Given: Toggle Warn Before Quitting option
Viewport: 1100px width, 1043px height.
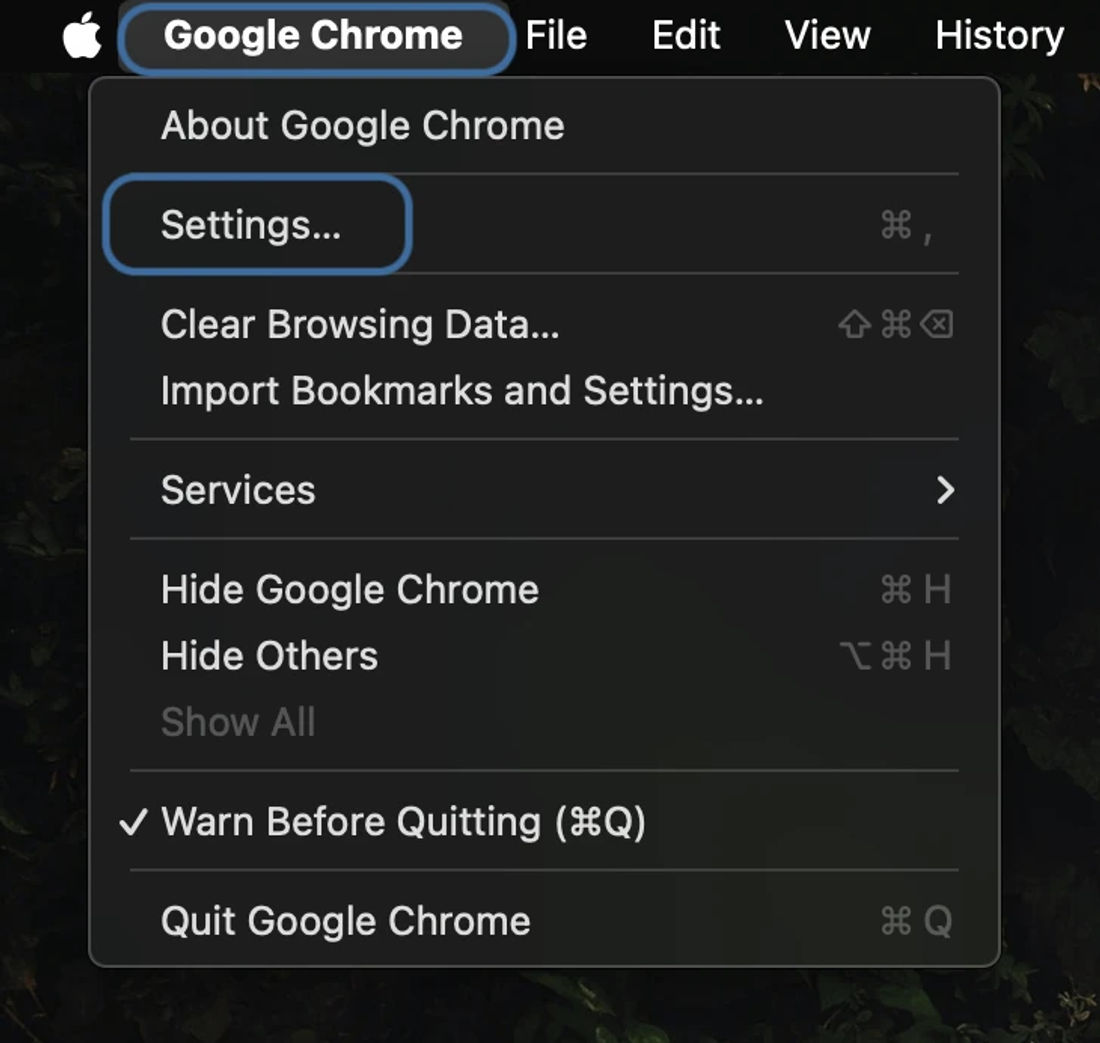Looking at the screenshot, I should click(544, 821).
